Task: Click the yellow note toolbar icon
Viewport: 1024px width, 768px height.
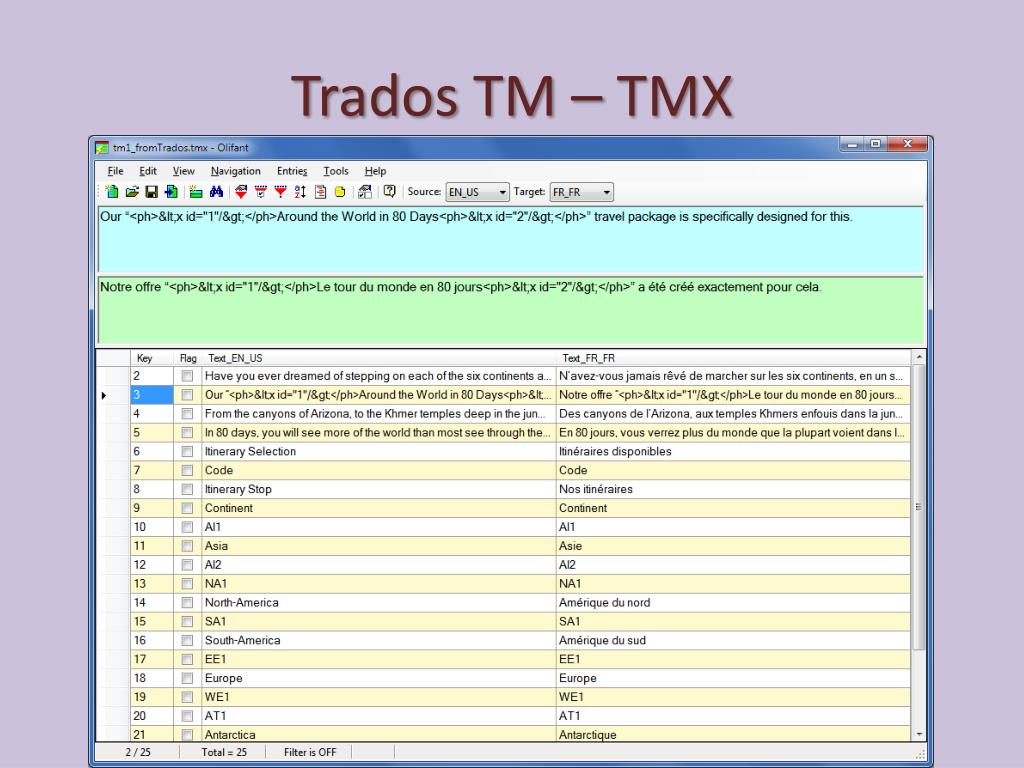Action: coord(340,191)
